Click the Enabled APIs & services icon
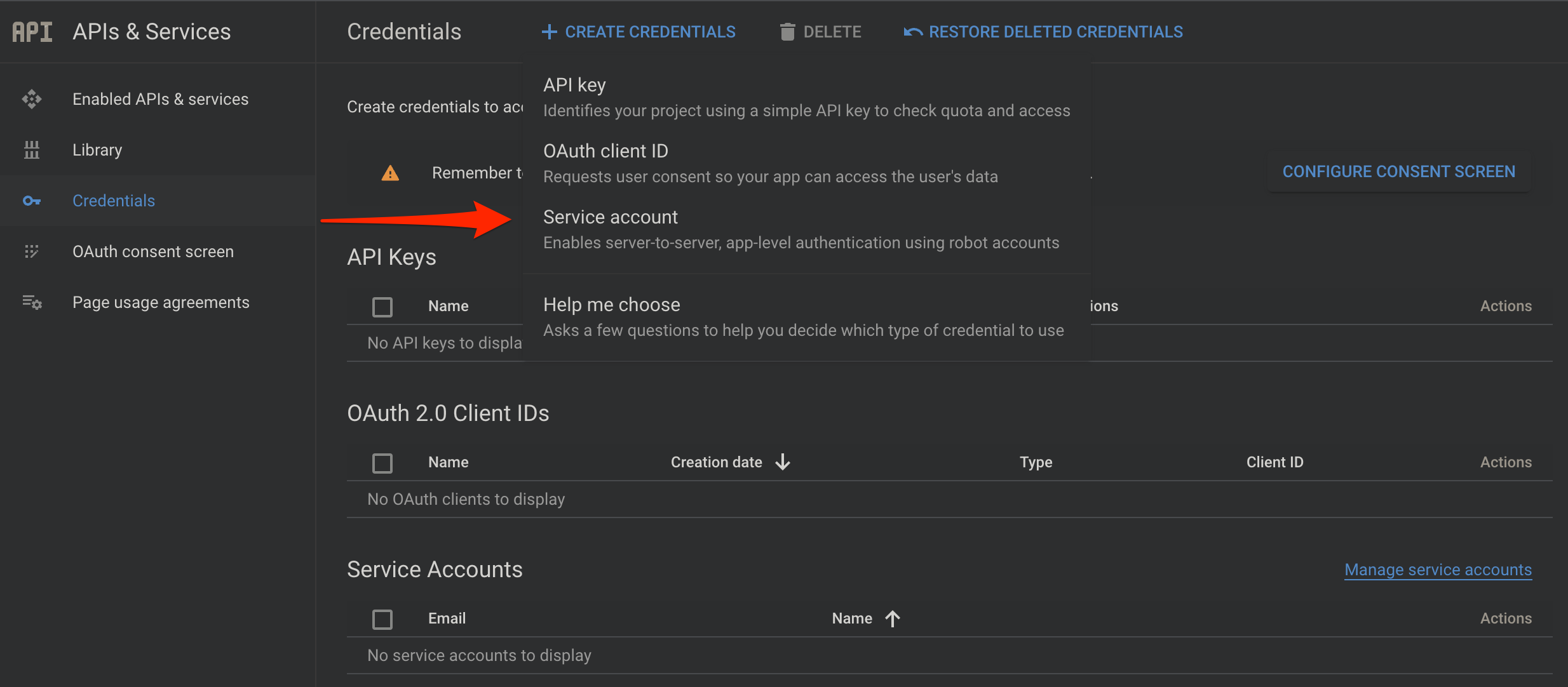Viewport: 1568px width, 687px height. (x=32, y=99)
